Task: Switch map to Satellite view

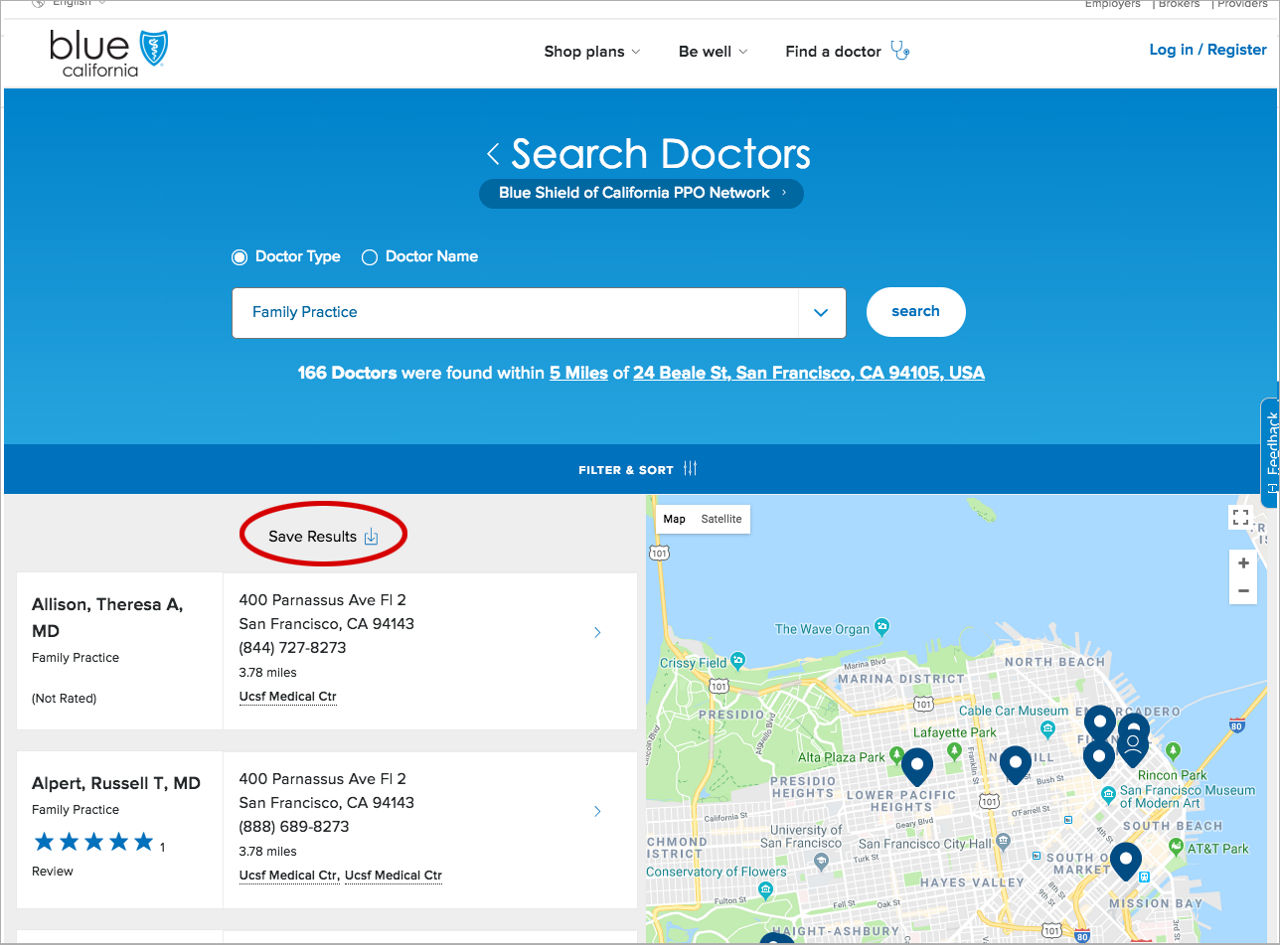Action: 721,519
